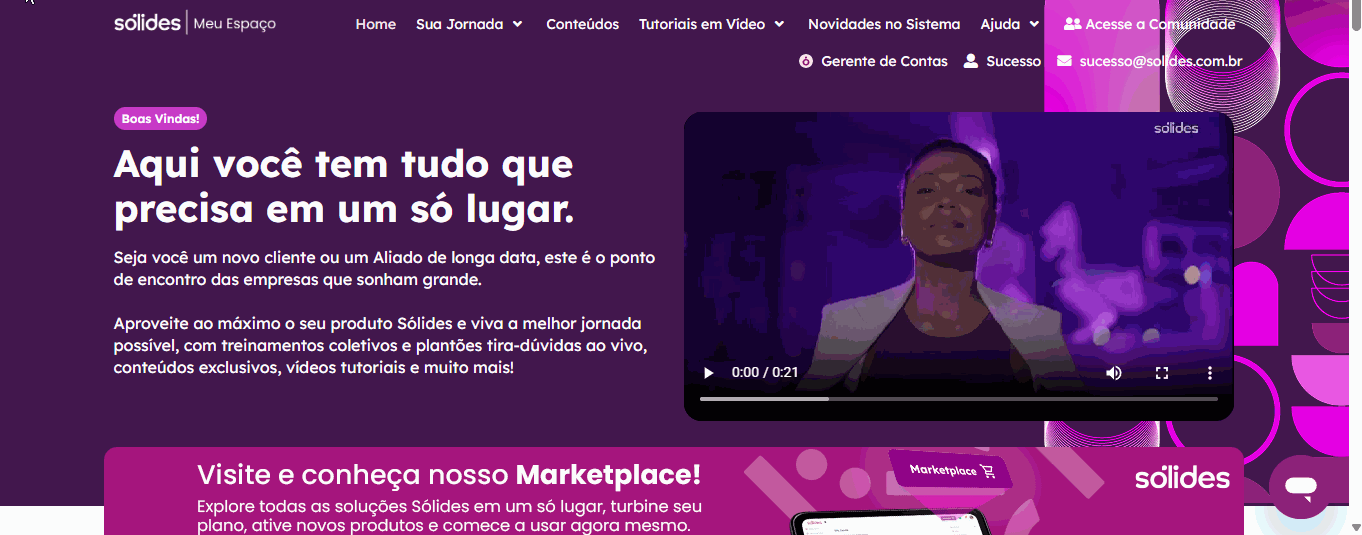Click the Sucesso person icon
This screenshot has height=535, width=1362.
coord(970,61)
